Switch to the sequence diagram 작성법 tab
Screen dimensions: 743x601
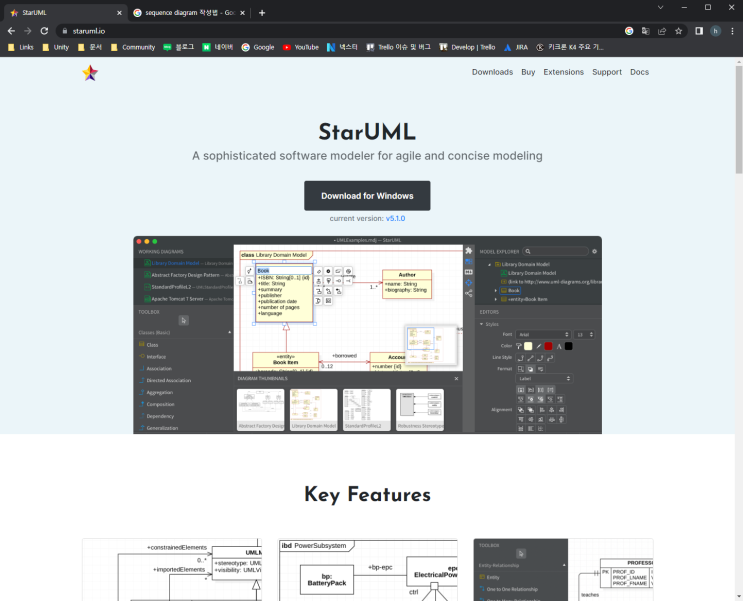point(189,13)
